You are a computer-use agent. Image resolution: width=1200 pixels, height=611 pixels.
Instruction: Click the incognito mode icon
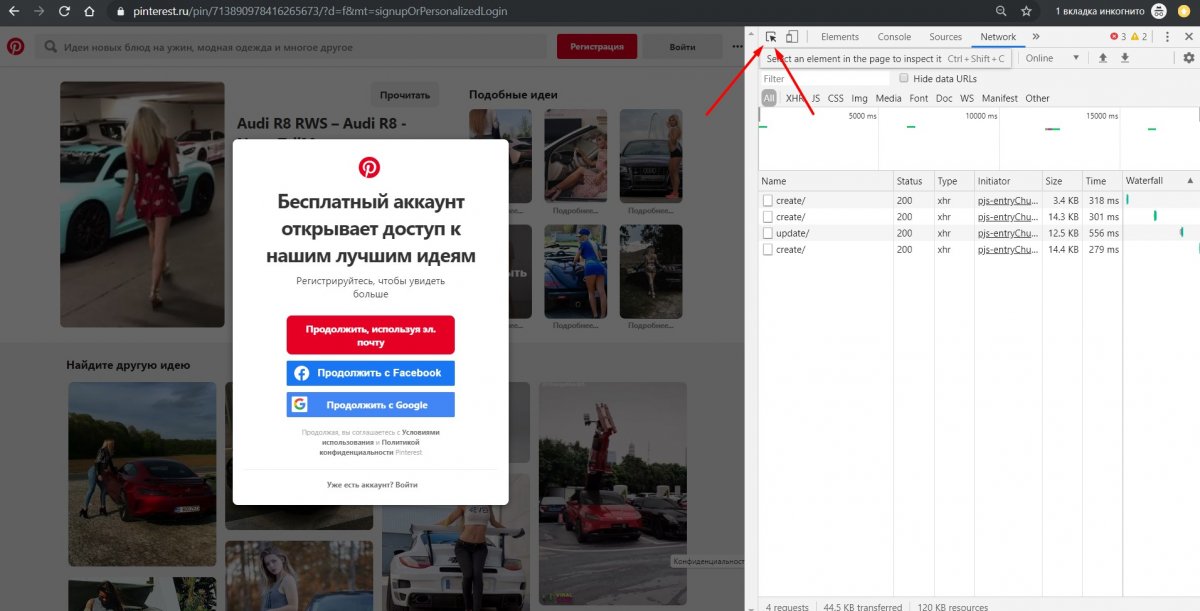1158,12
